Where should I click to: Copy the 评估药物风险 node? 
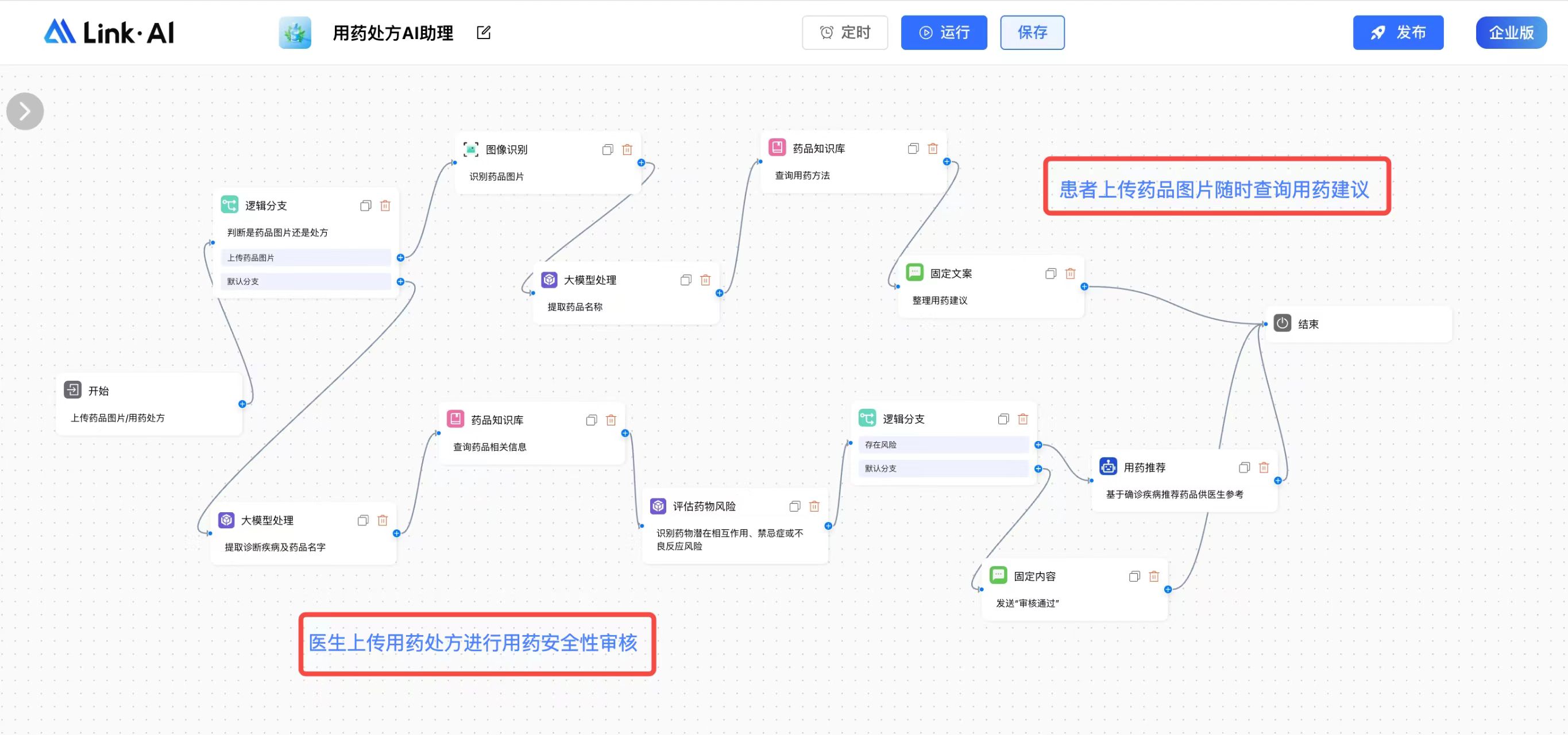(795, 507)
